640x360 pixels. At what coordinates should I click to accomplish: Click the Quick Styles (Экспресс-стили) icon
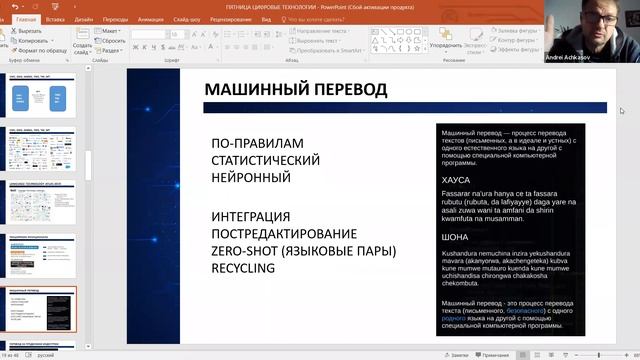pyautogui.click(x=475, y=34)
